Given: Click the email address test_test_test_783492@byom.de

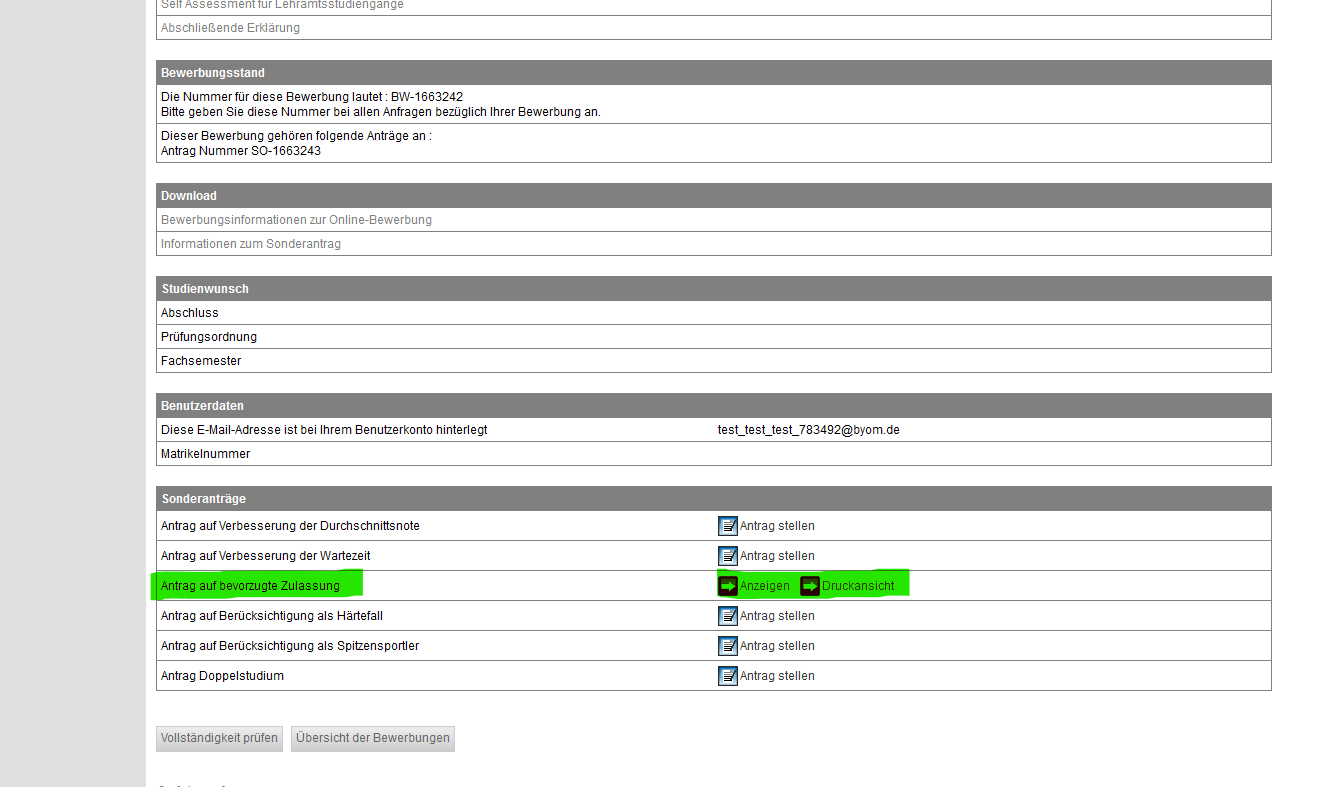Looking at the screenshot, I should tap(808, 430).
